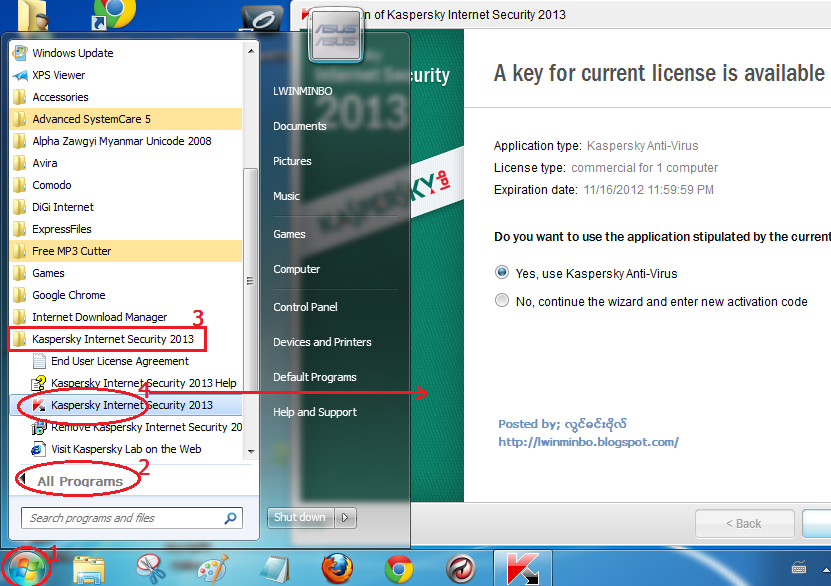Open Default Programs
The image size is (831, 586).
[x=315, y=377]
